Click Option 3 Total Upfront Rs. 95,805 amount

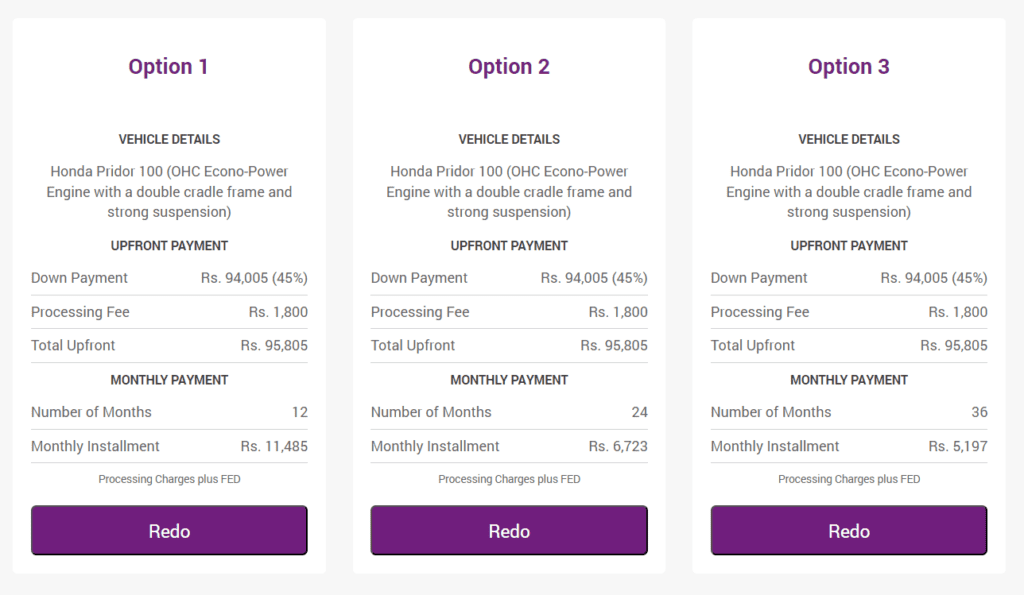[x=953, y=346]
